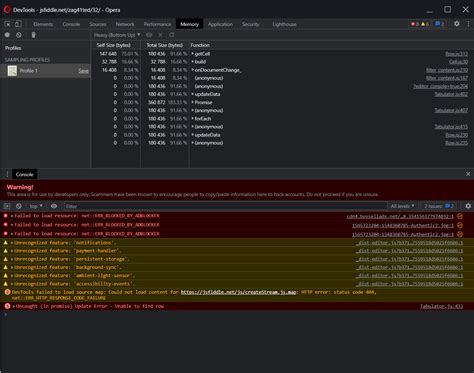Viewport: 474px width, 373px height.
Task: Click the console Filter input field
Action: pos(225,206)
